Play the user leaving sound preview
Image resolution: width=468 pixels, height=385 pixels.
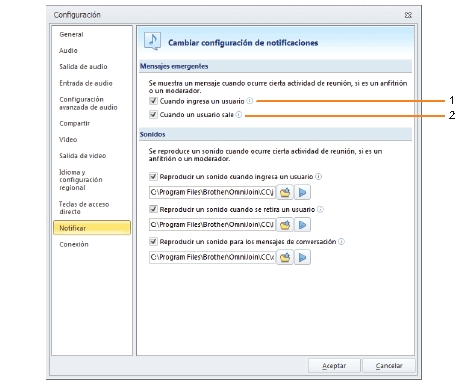coord(302,225)
